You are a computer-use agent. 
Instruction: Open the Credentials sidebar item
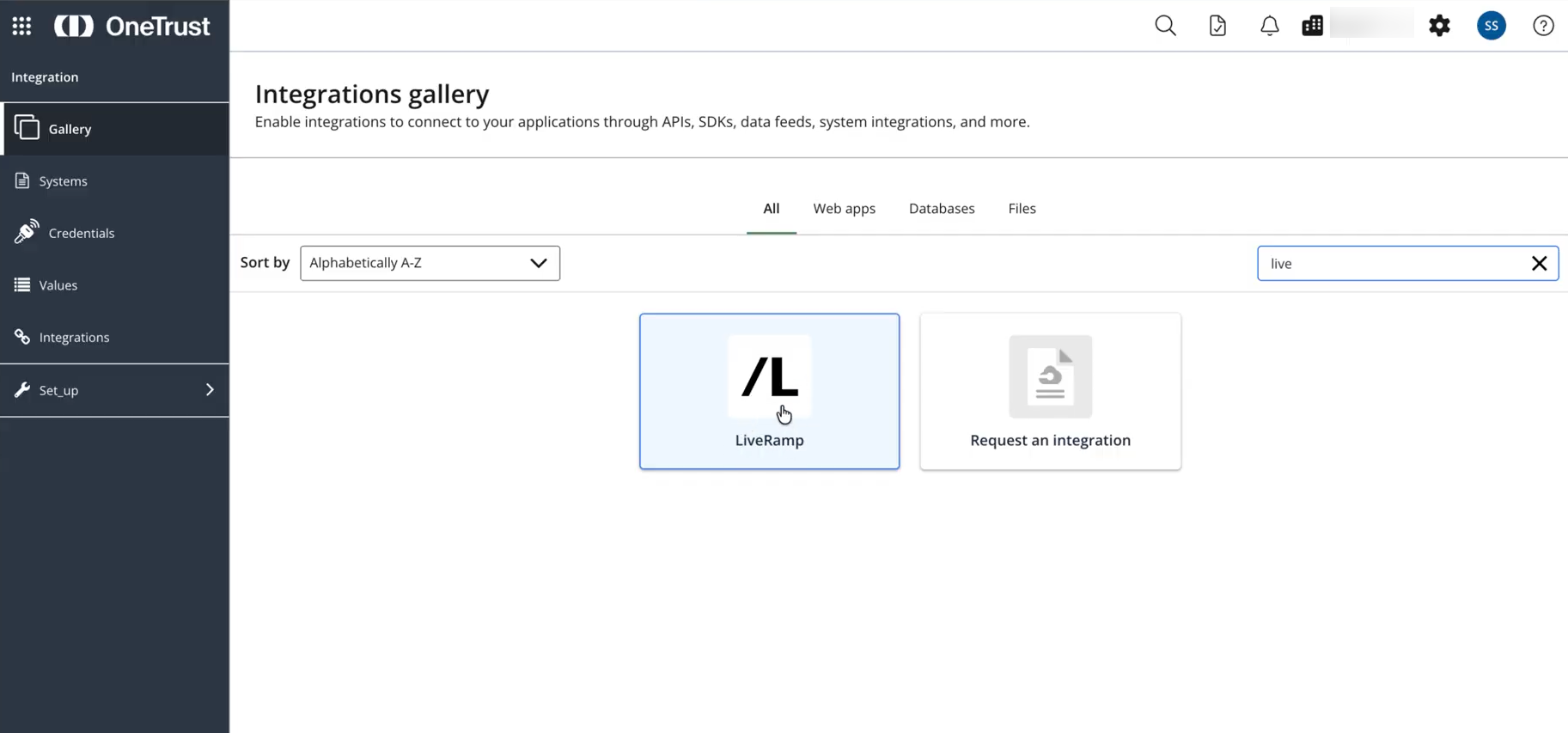[x=114, y=233]
